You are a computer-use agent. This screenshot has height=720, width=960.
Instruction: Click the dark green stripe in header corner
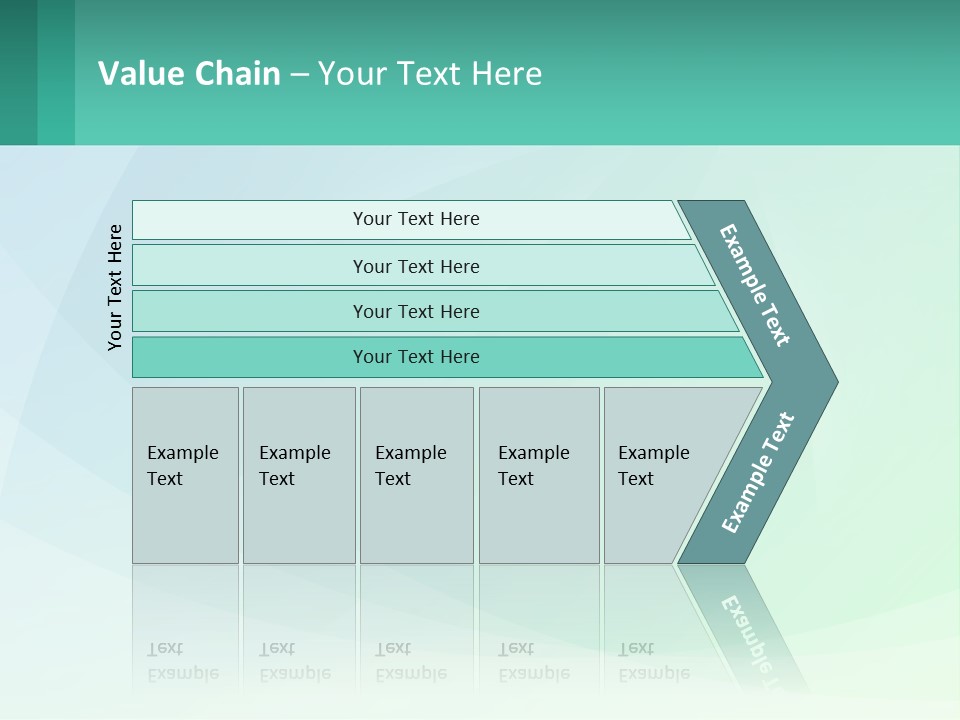click(x=18, y=72)
